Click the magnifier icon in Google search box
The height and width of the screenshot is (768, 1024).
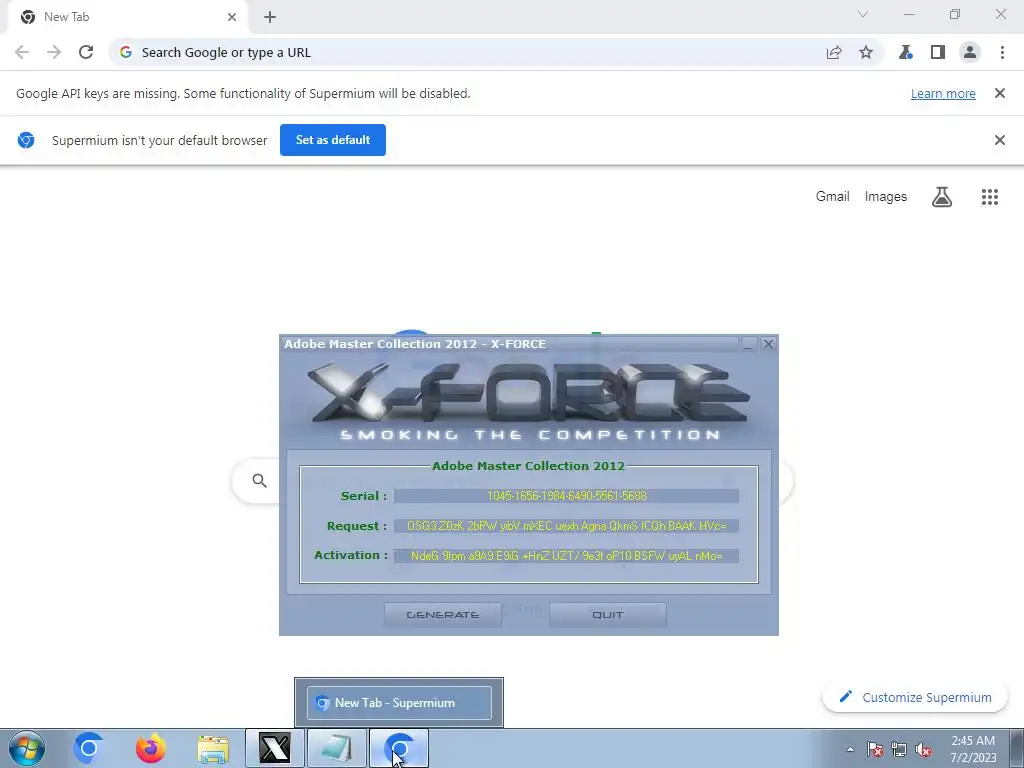click(259, 481)
